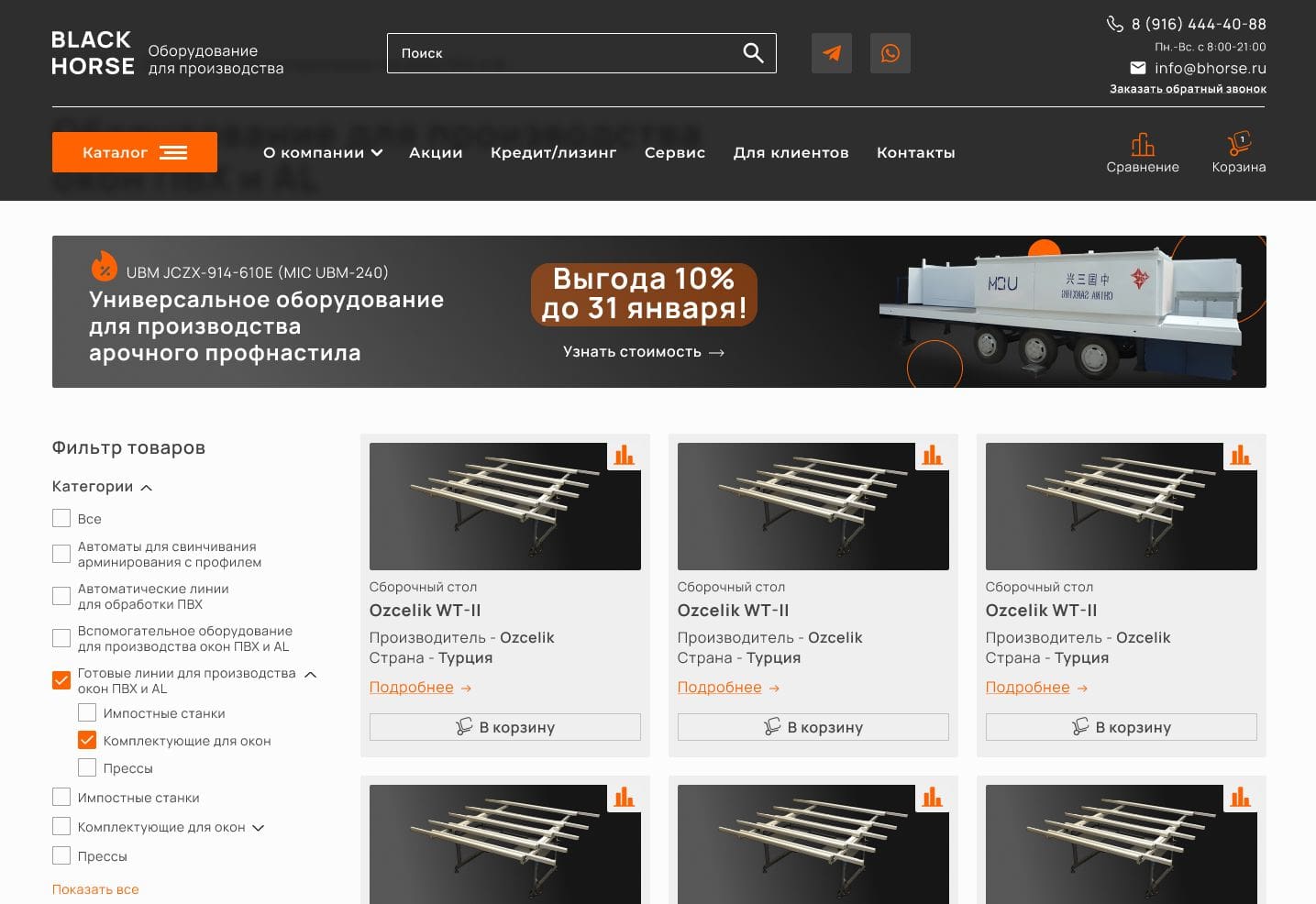Image resolution: width=1316 pixels, height=904 pixels.
Task: Click banner text UBM JCZX-914-610E (MIC UBM-240)
Action: (x=257, y=272)
